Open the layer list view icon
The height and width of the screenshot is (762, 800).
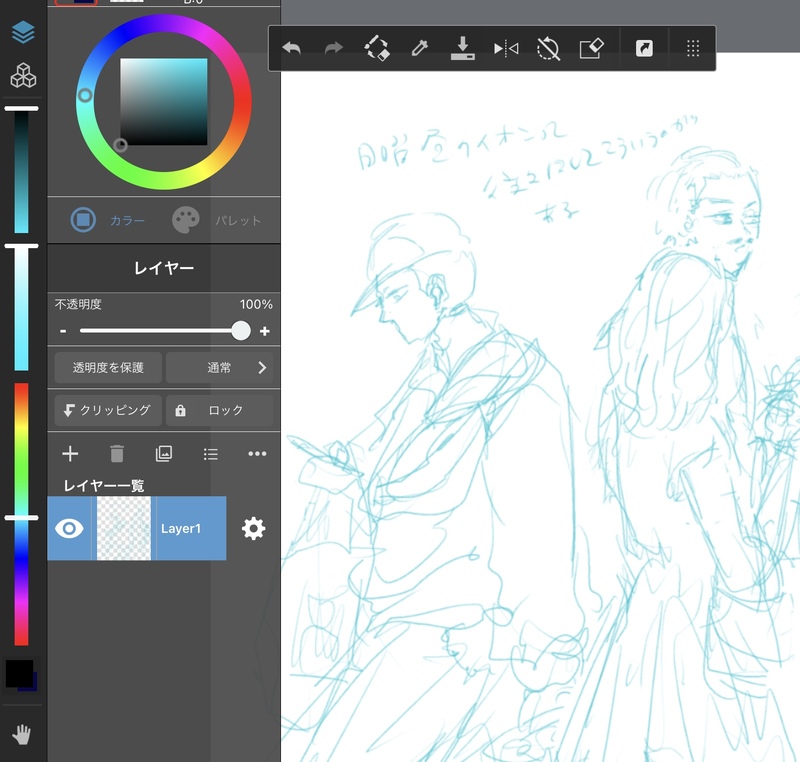click(x=211, y=454)
